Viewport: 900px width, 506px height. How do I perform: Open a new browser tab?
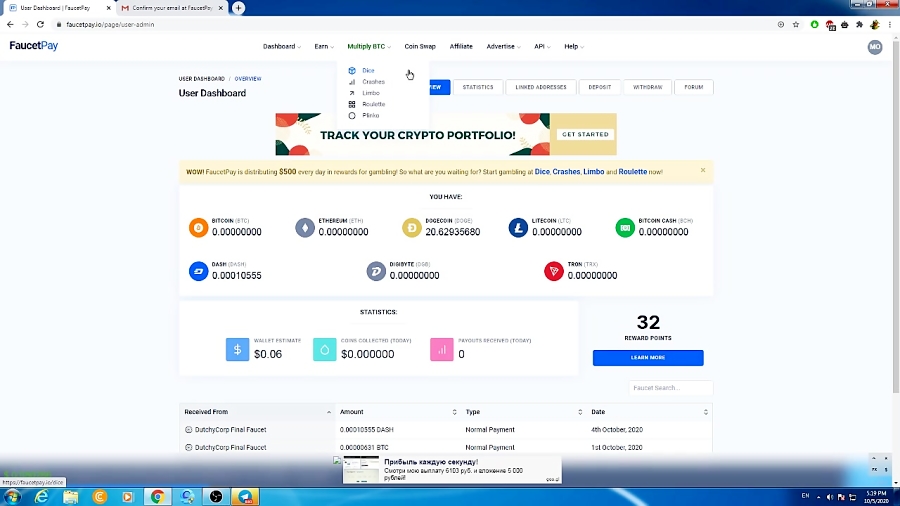(x=238, y=8)
